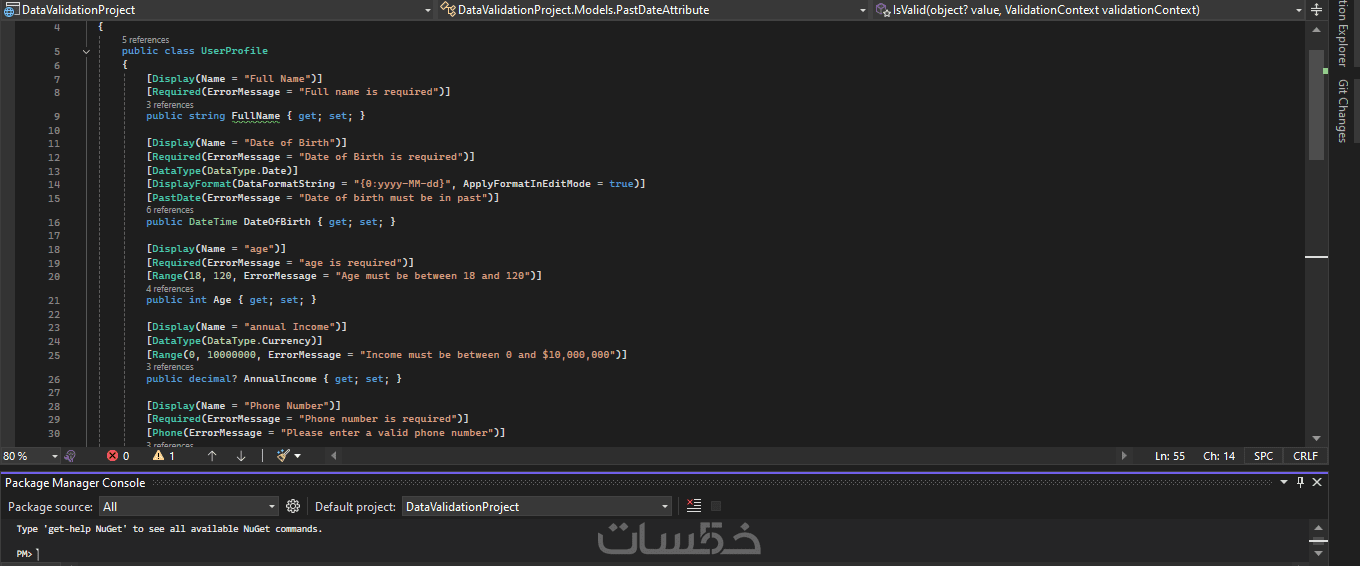Image resolution: width=1360 pixels, height=566 pixels.
Task: Open 4 references CodeLens above Age
Action: coord(170,288)
